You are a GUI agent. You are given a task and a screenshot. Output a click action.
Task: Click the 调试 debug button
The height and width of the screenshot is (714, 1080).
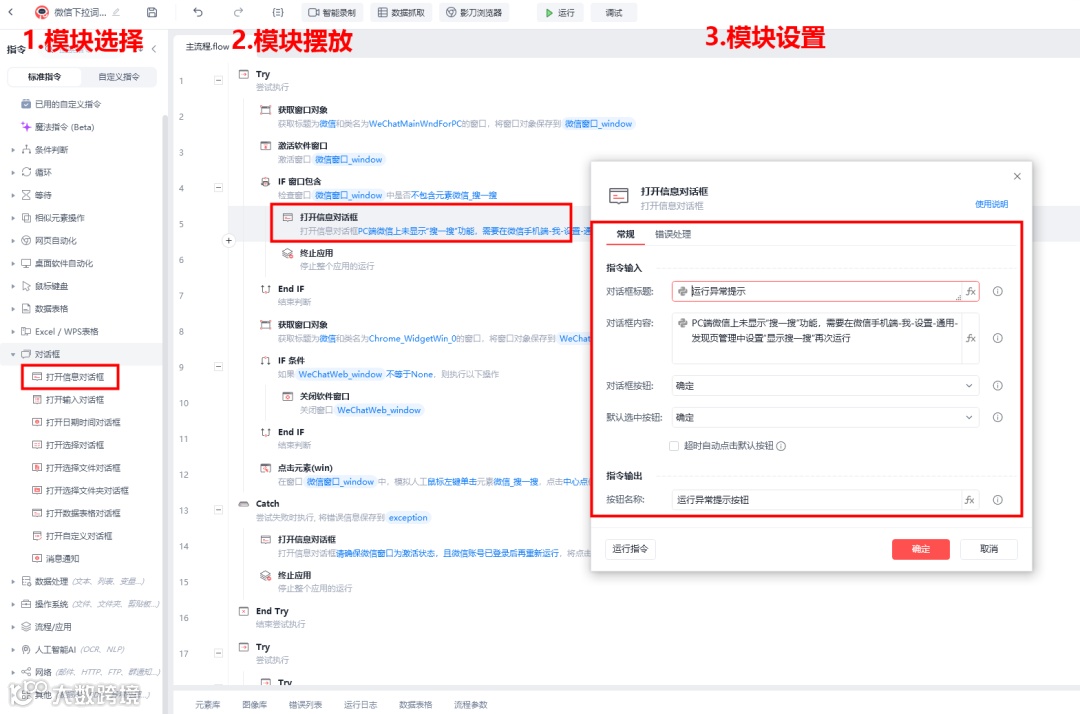pyautogui.click(x=614, y=12)
